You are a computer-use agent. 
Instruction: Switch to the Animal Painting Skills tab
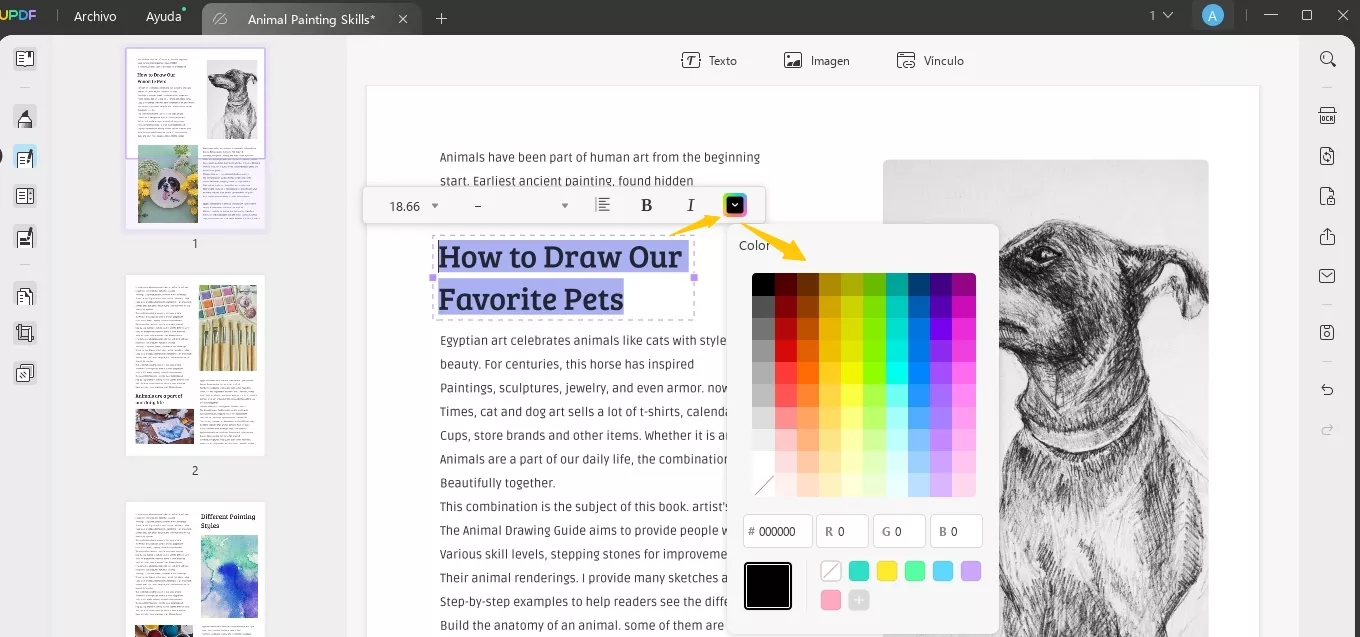click(311, 19)
